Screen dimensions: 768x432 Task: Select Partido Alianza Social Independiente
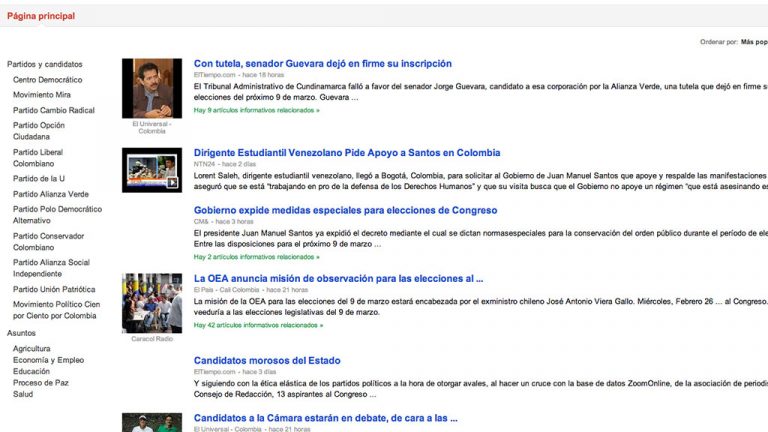click(x=51, y=268)
